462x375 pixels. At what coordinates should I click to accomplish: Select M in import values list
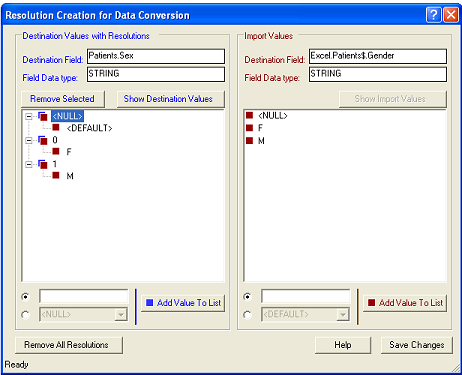pyautogui.click(x=261, y=141)
